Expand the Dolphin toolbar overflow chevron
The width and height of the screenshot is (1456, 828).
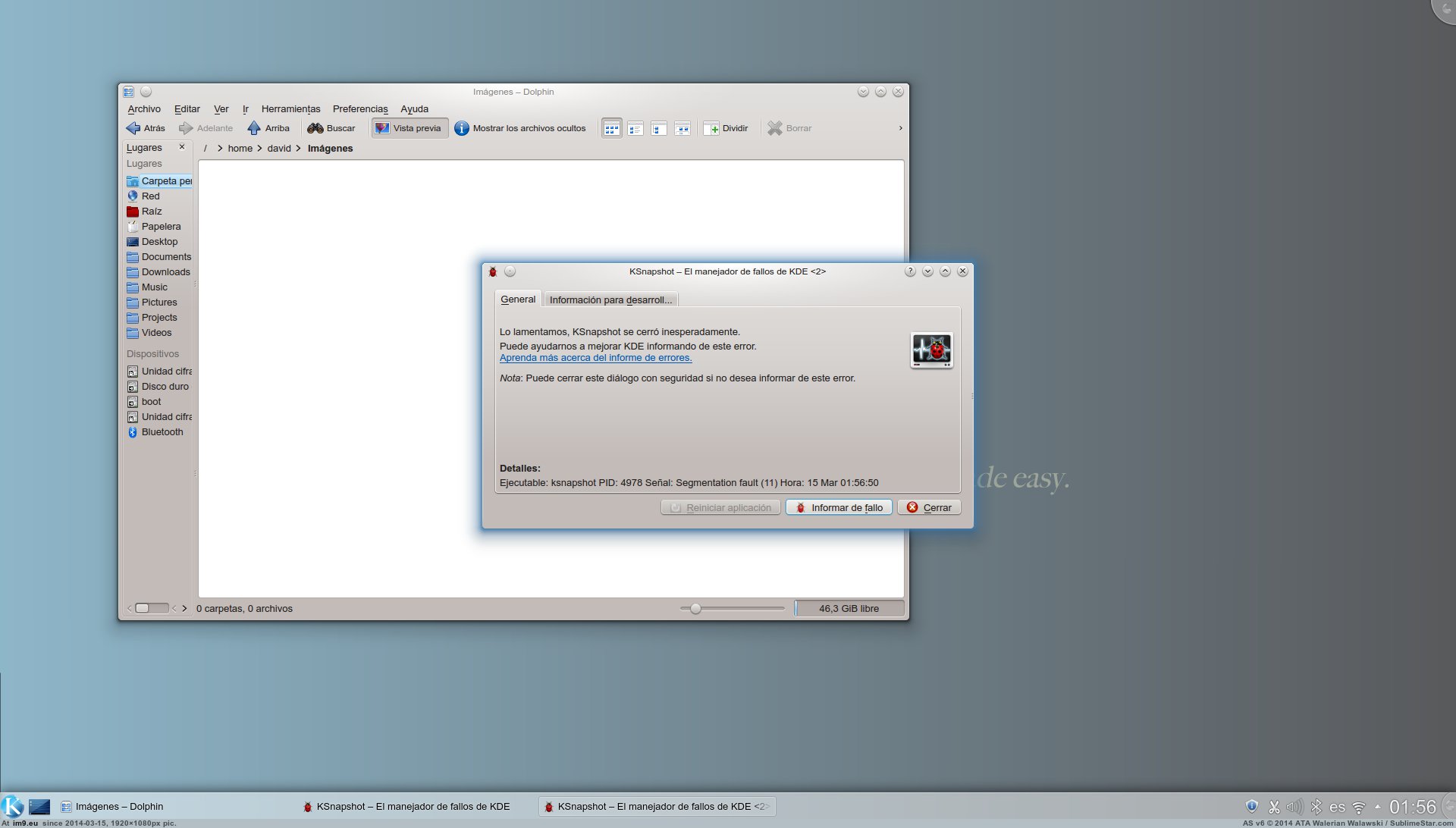point(900,128)
